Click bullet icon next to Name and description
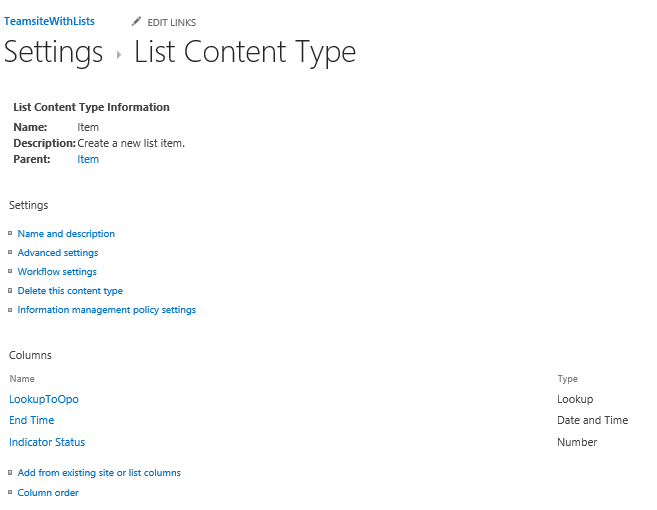Screen dimensions: 657x510 click(10, 233)
